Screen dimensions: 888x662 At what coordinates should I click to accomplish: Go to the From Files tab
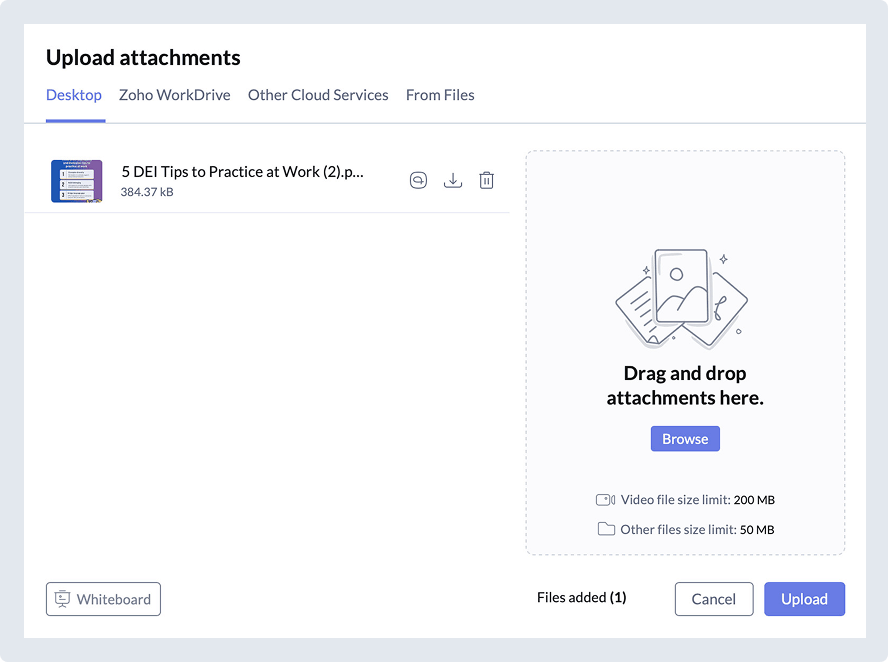pyautogui.click(x=440, y=95)
